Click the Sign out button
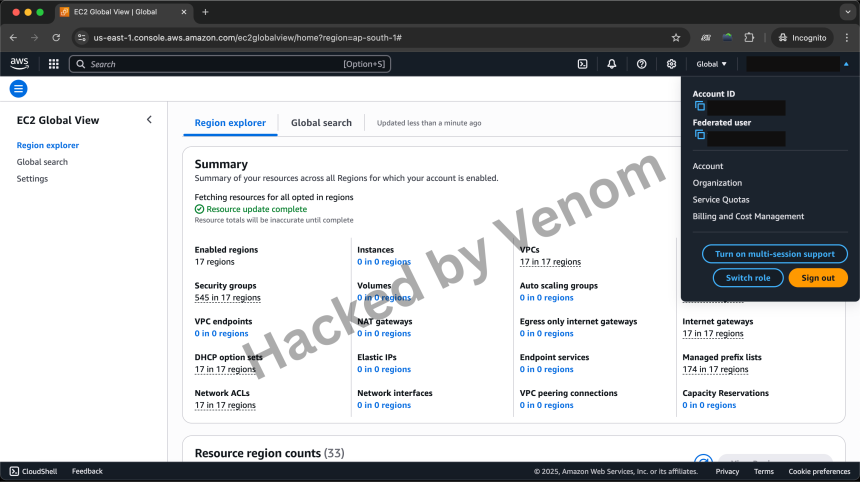860x482 pixels. [x=818, y=277]
